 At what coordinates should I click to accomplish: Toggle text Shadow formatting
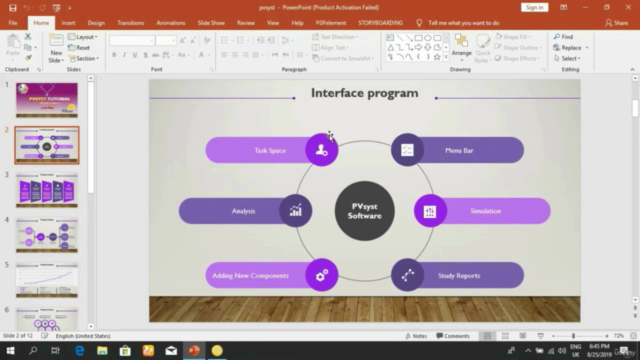tap(145, 55)
